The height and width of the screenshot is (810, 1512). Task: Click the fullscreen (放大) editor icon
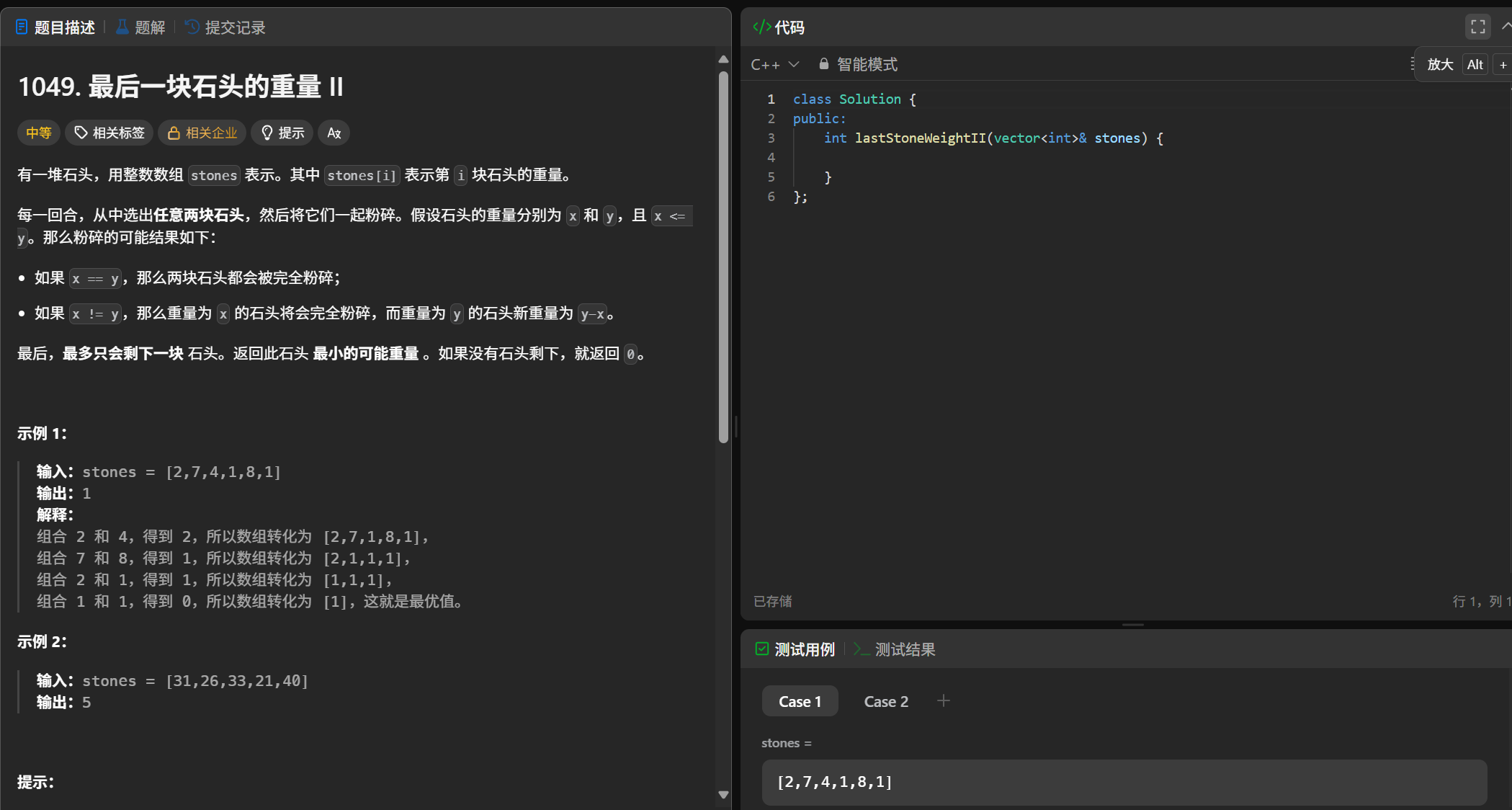pyautogui.click(x=1477, y=27)
